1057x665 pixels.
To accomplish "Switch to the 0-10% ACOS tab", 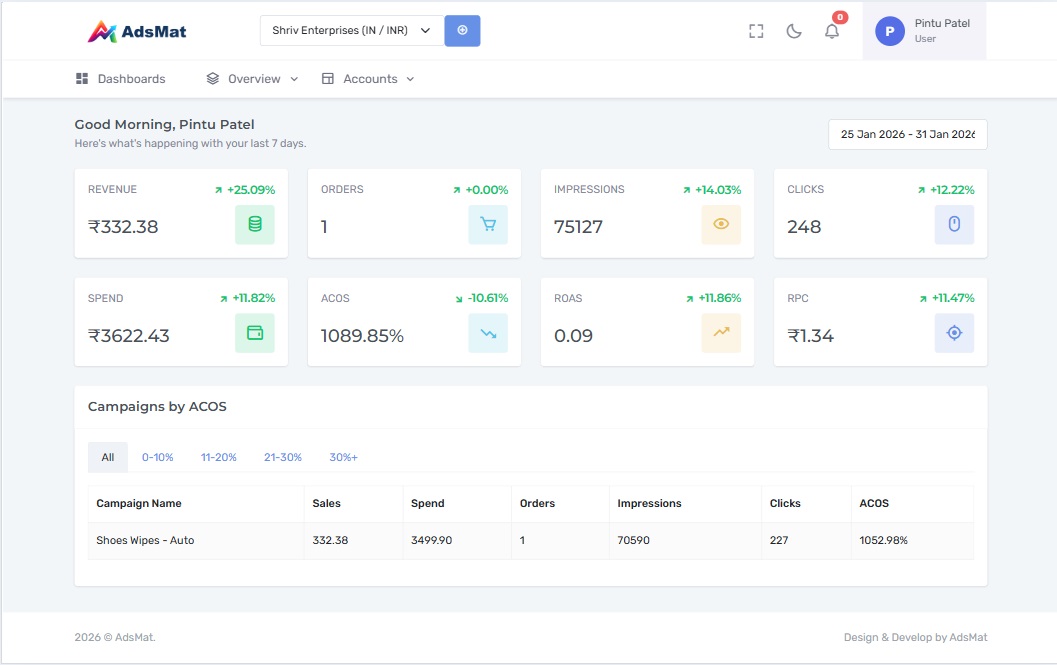I will [157, 457].
